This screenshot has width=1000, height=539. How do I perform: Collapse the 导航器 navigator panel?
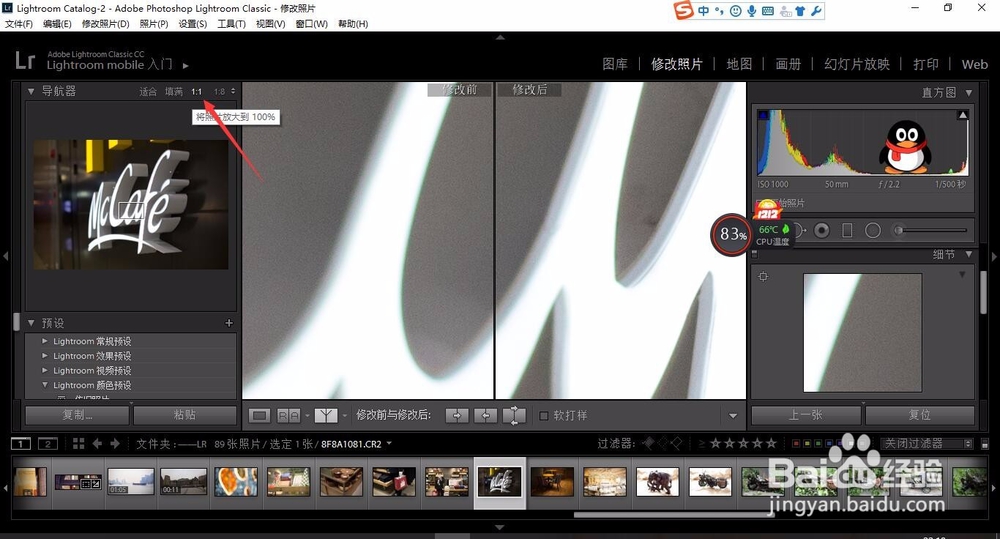(31, 91)
